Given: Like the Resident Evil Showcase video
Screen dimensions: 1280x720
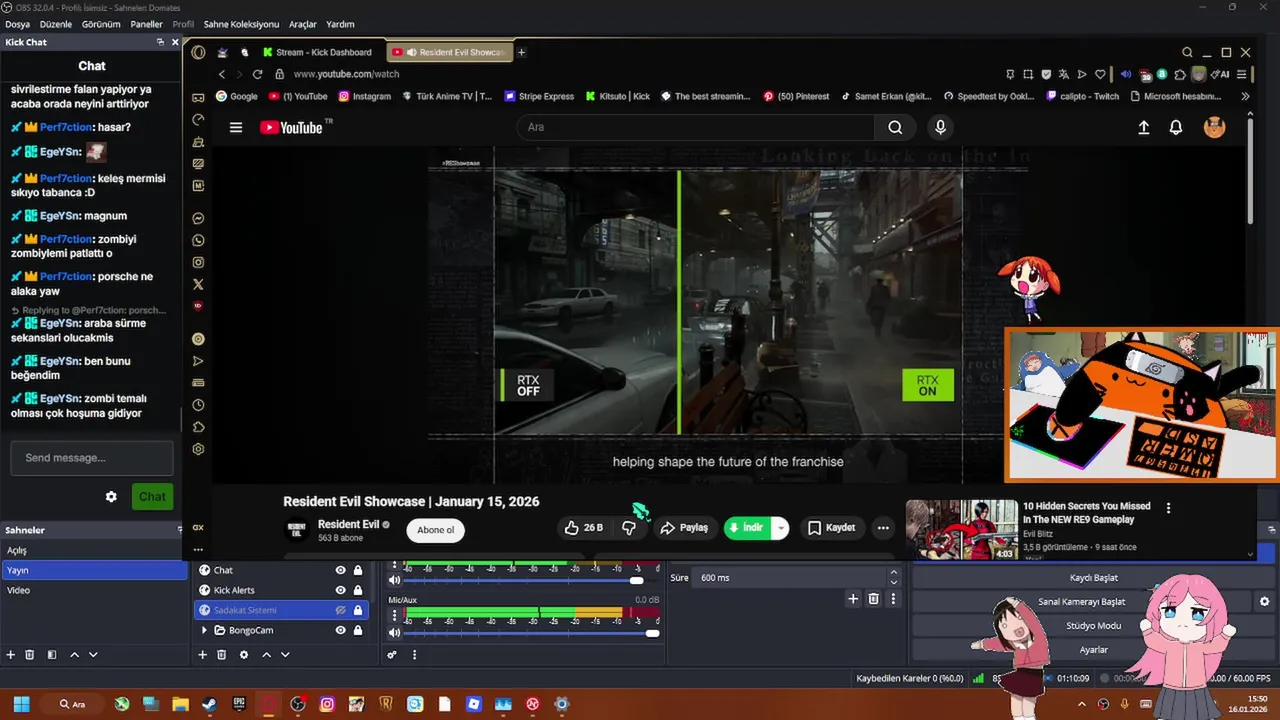Looking at the screenshot, I should point(583,528).
